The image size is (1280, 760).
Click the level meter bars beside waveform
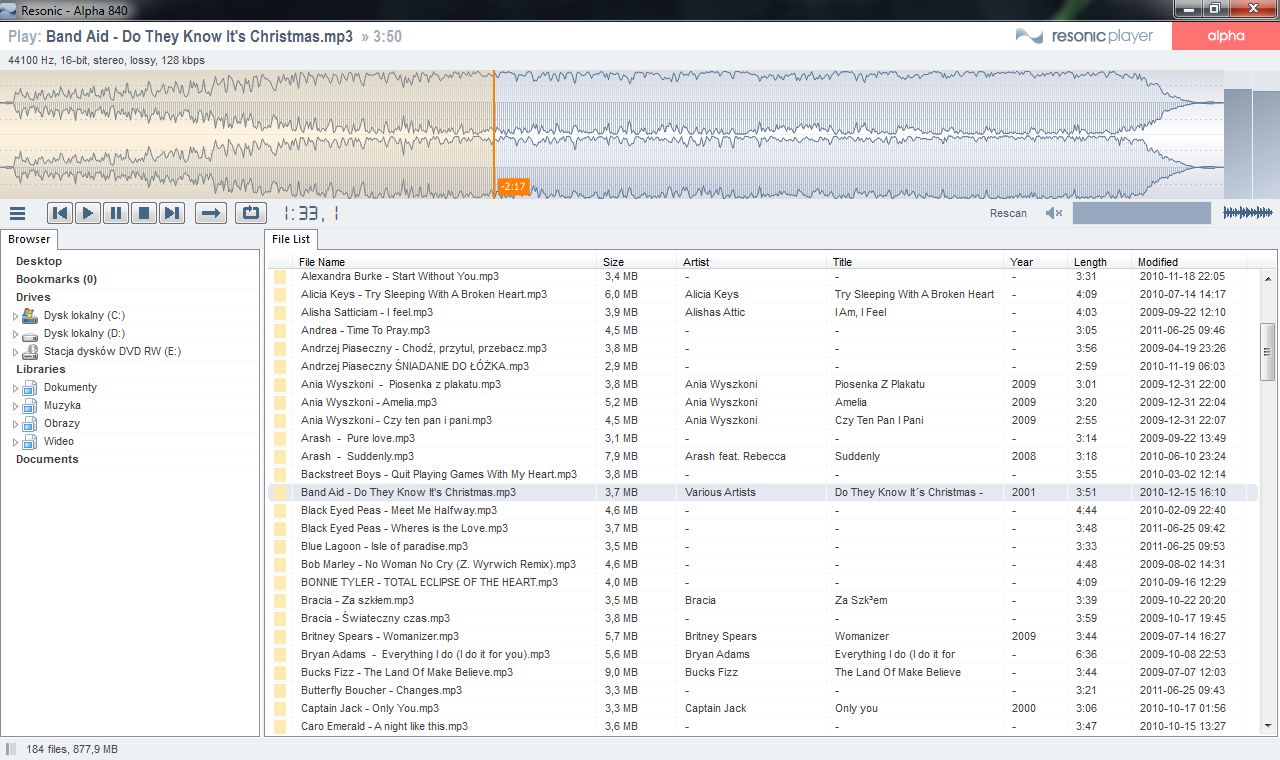(x=1251, y=143)
